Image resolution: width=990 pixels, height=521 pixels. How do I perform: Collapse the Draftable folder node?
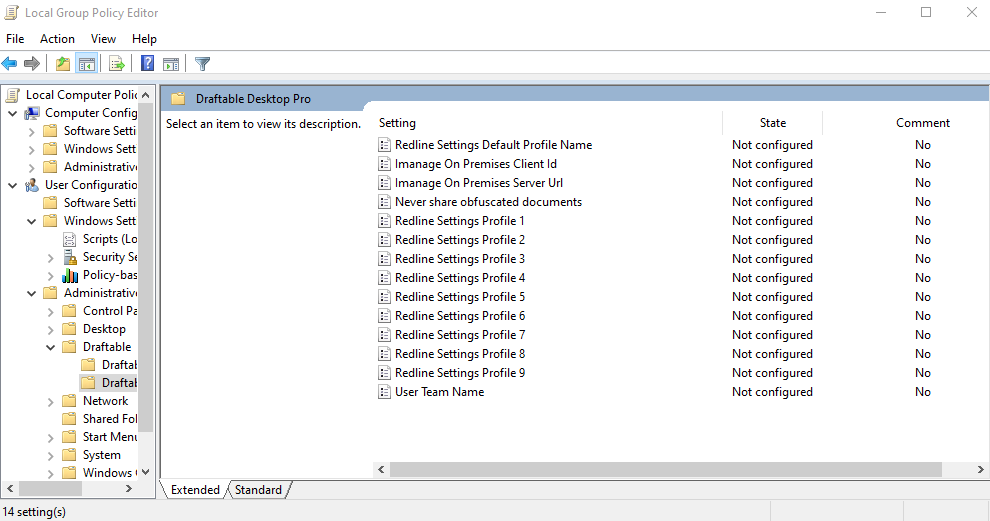[x=51, y=347]
